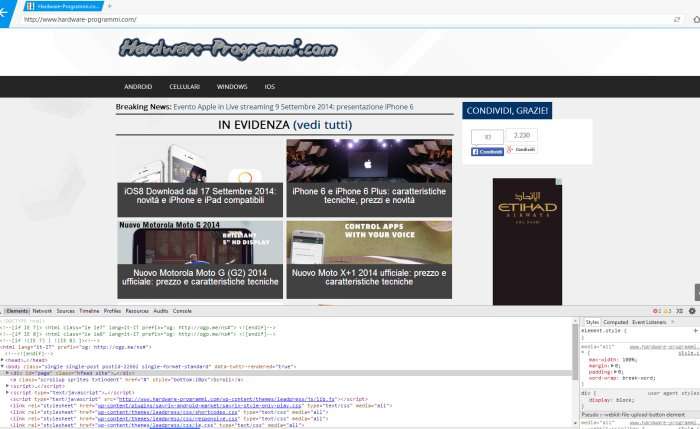Click the DevTools red error count icon
Viewport: 700px width, 429px height.
pyautogui.click(x=655, y=311)
